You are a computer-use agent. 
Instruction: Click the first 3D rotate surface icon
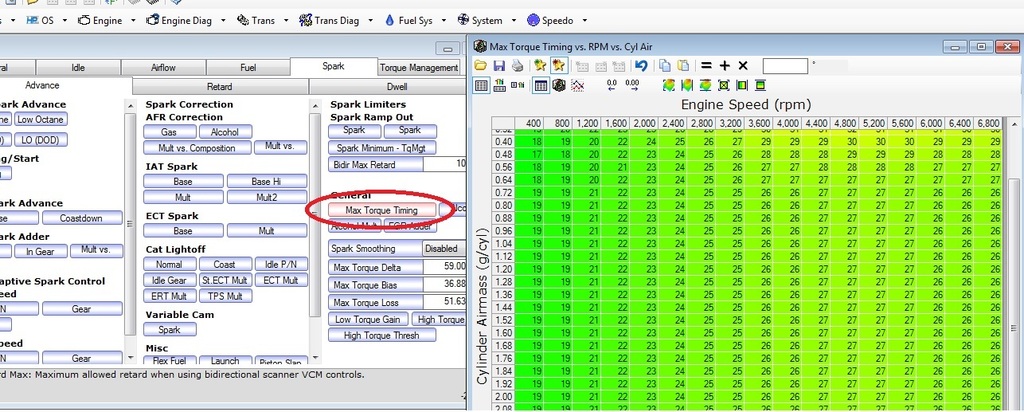[668, 85]
